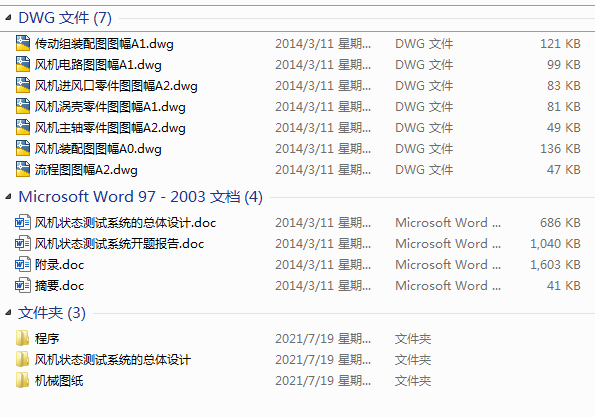Select the folder name 程序

click(x=47, y=338)
